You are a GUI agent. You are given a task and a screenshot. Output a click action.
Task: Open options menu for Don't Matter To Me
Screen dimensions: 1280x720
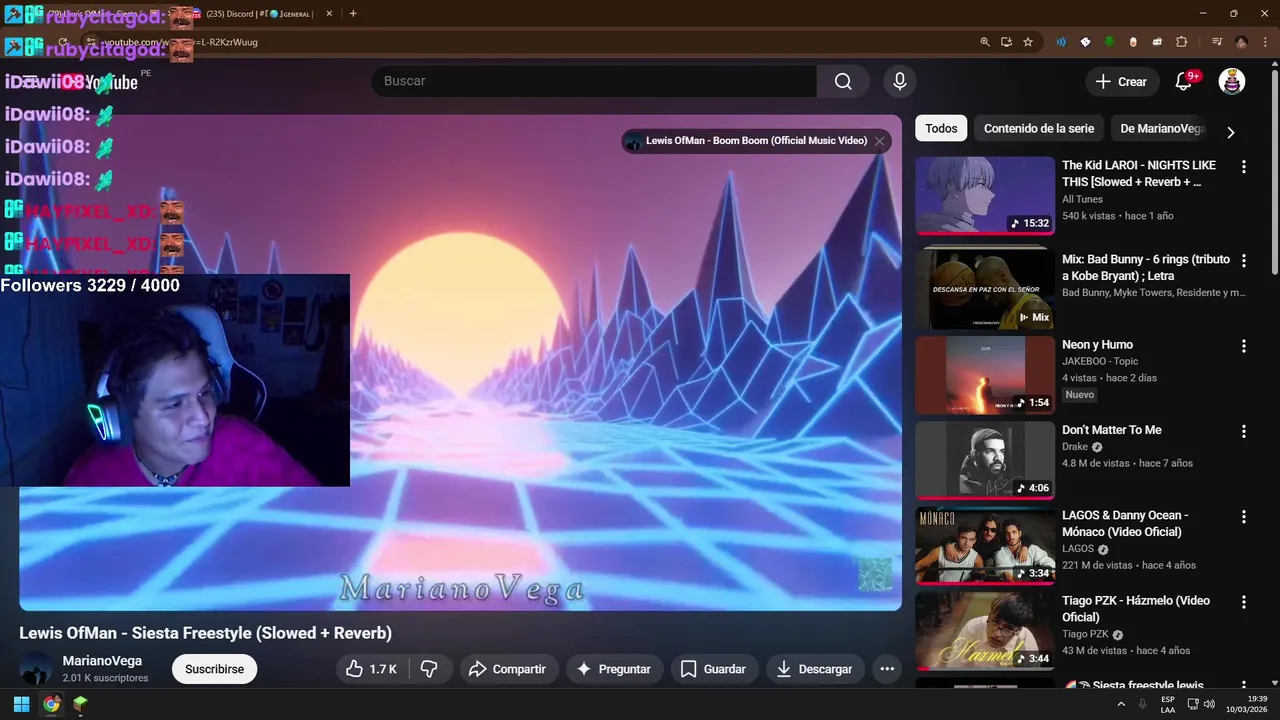pyautogui.click(x=1244, y=432)
